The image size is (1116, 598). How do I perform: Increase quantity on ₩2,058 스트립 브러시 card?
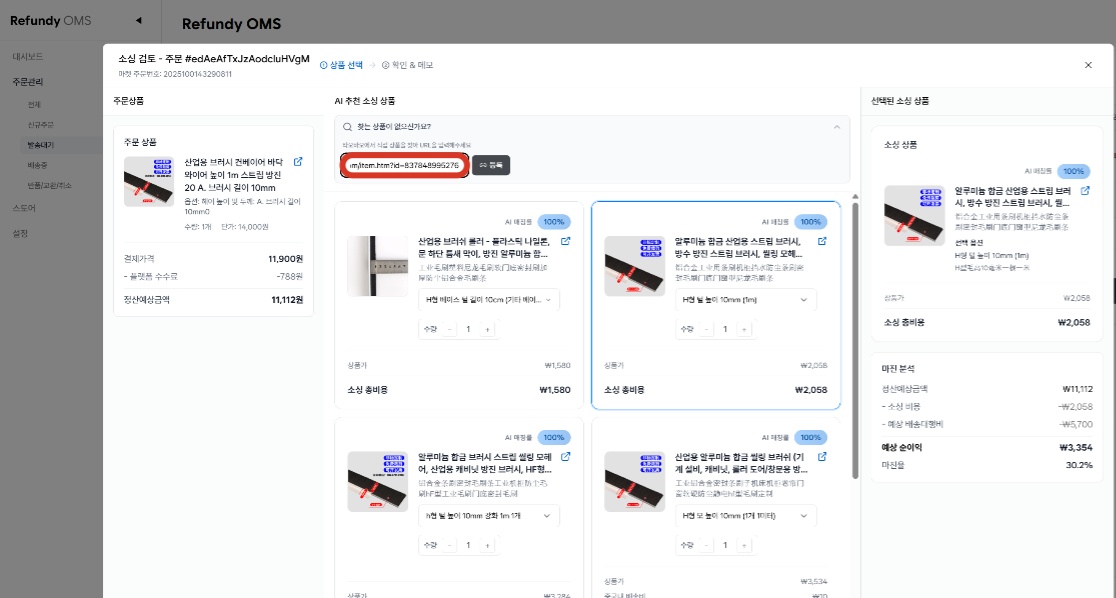coord(744,329)
